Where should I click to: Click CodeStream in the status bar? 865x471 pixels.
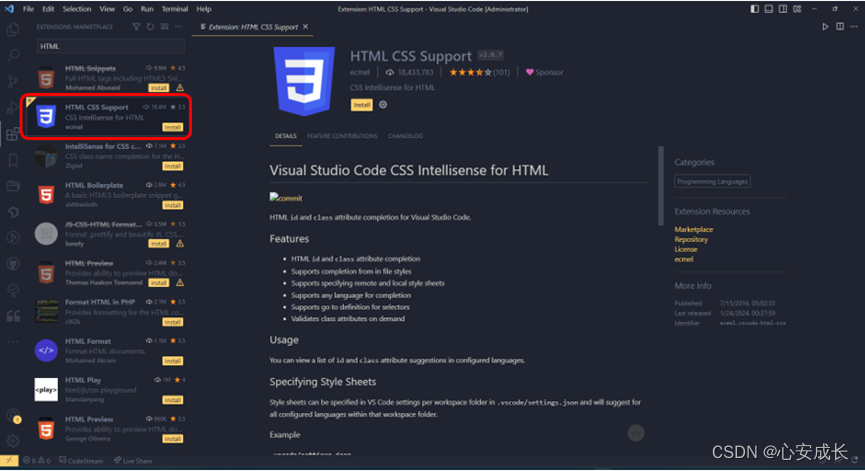click(81, 461)
